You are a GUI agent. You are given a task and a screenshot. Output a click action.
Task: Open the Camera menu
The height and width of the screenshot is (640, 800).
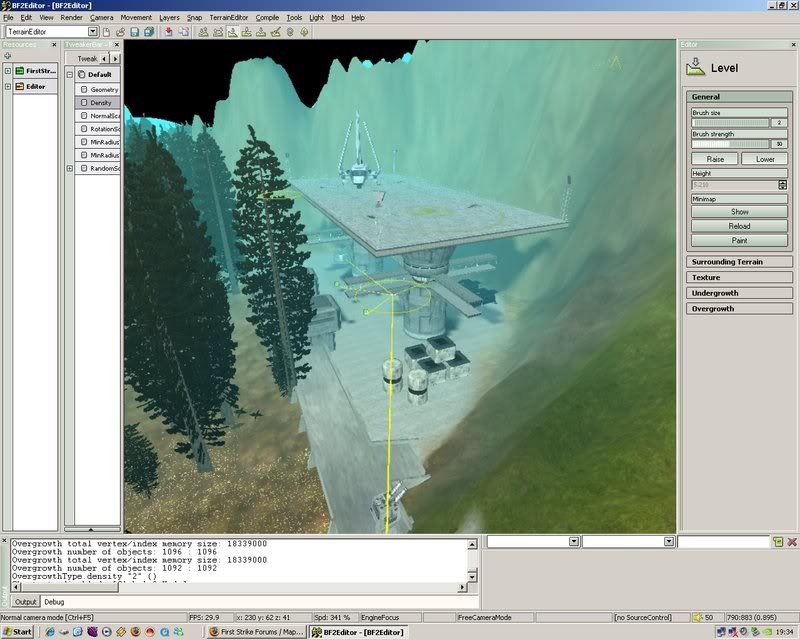102,17
